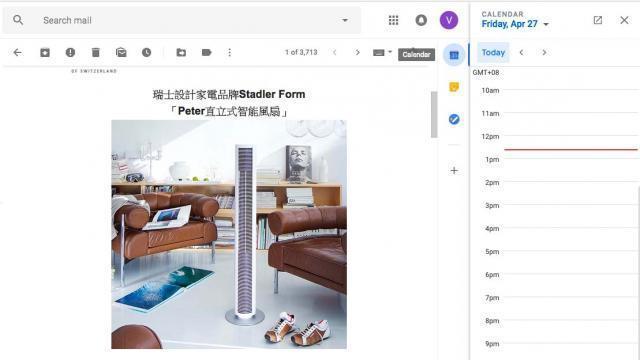The height and width of the screenshot is (360, 640).
Task: Open calendar in a new tab
Action: click(598, 20)
